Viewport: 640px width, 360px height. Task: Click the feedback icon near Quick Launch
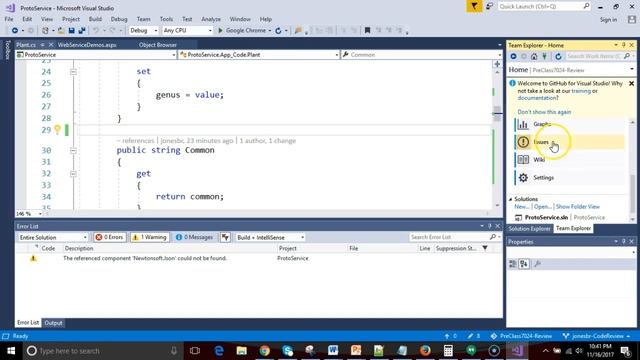[x=489, y=7]
